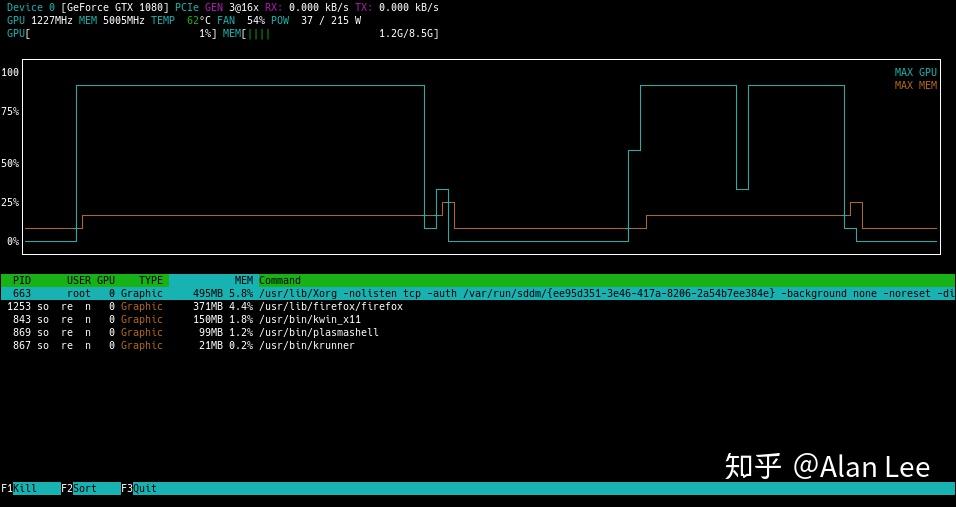Click the MAX MEM legend label
Viewport: 956px width, 507px height.
(x=916, y=85)
